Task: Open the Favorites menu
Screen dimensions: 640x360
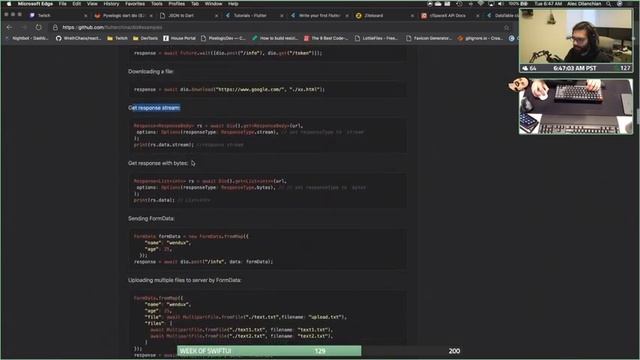Action: pyautogui.click(x=135, y=4)
